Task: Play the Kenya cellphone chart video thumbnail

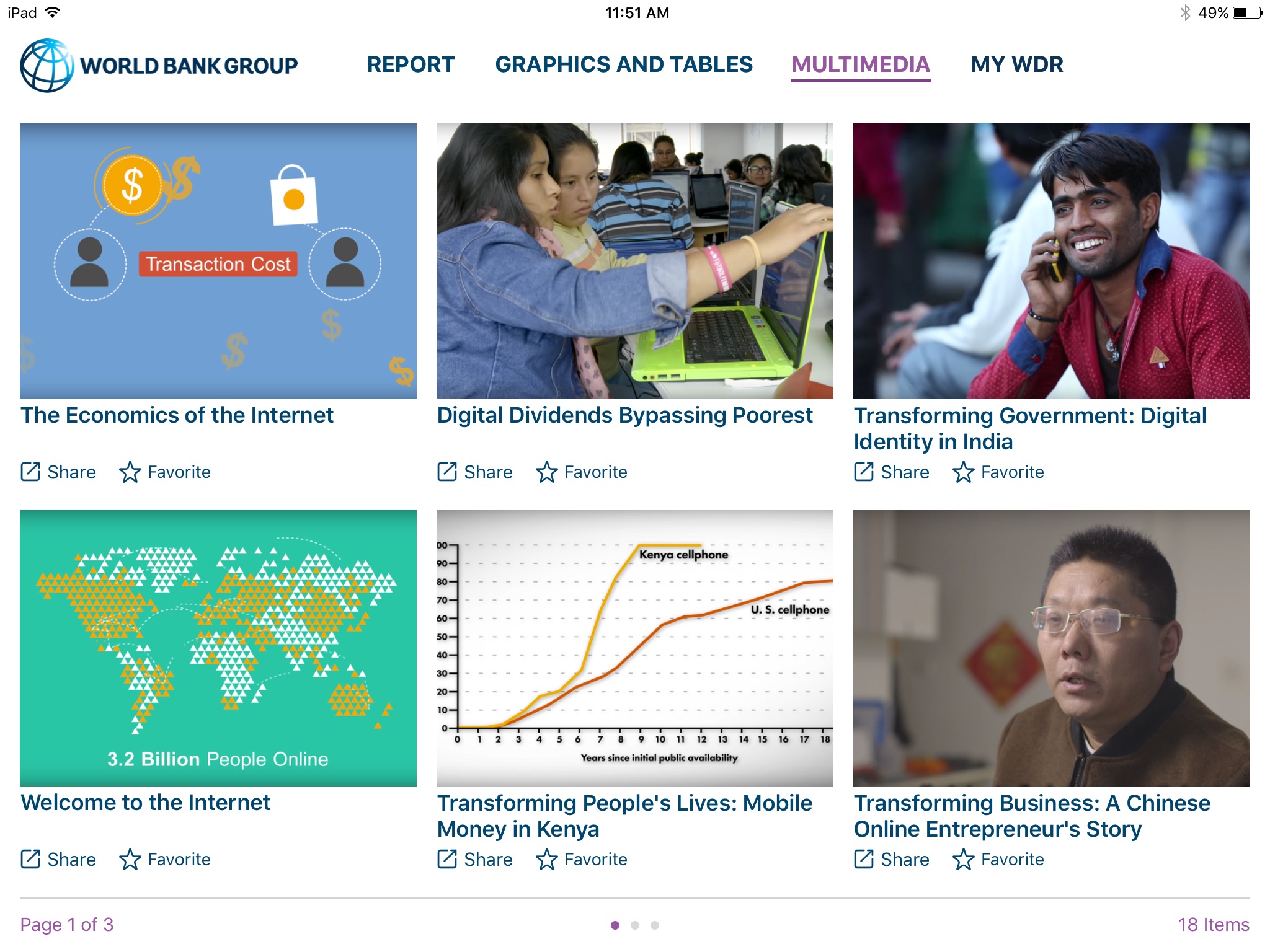Action: coord(634,648)
